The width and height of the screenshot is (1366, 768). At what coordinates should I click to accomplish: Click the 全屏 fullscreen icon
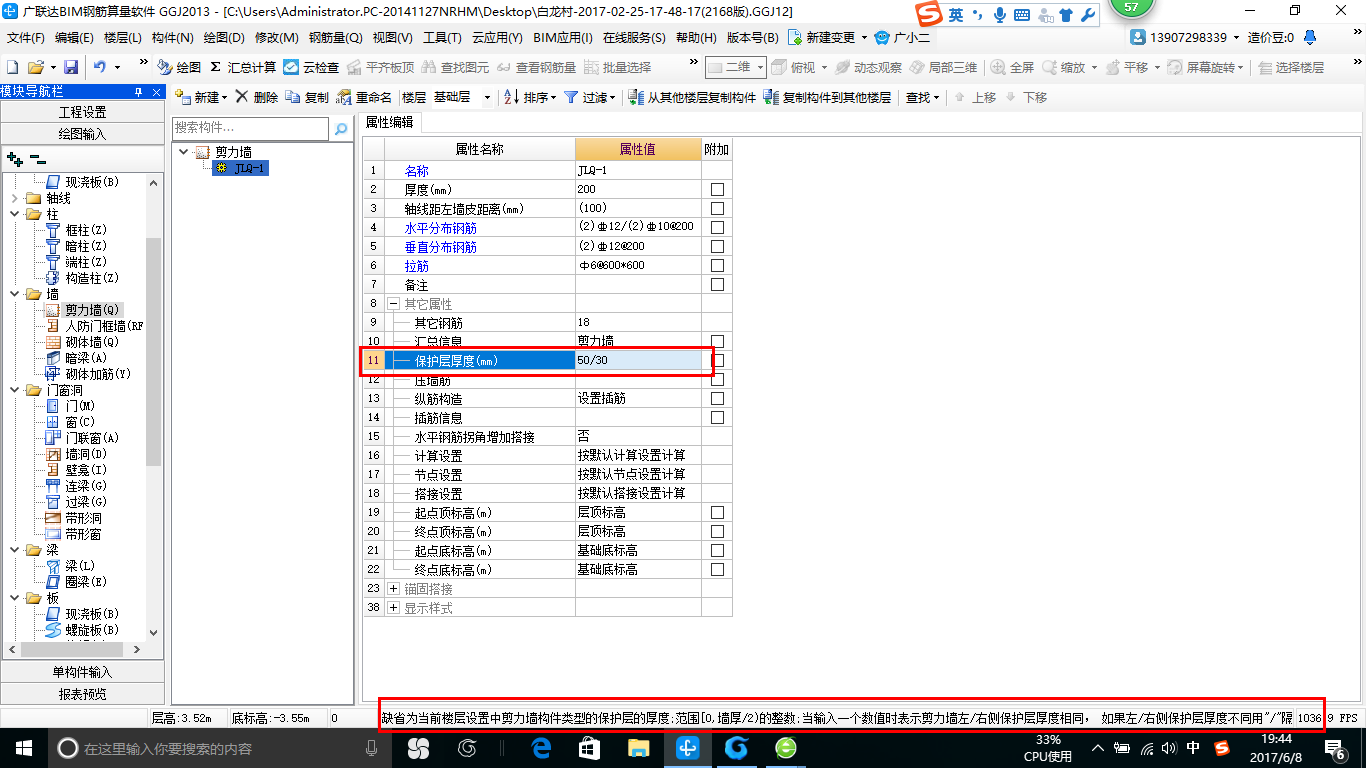1013,67
